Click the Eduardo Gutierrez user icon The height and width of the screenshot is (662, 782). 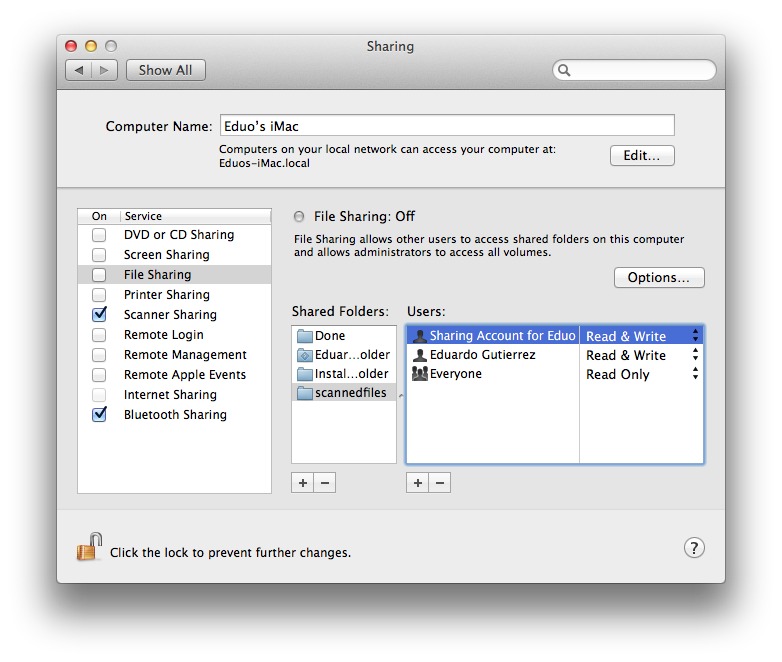click(x=420, y=355)
